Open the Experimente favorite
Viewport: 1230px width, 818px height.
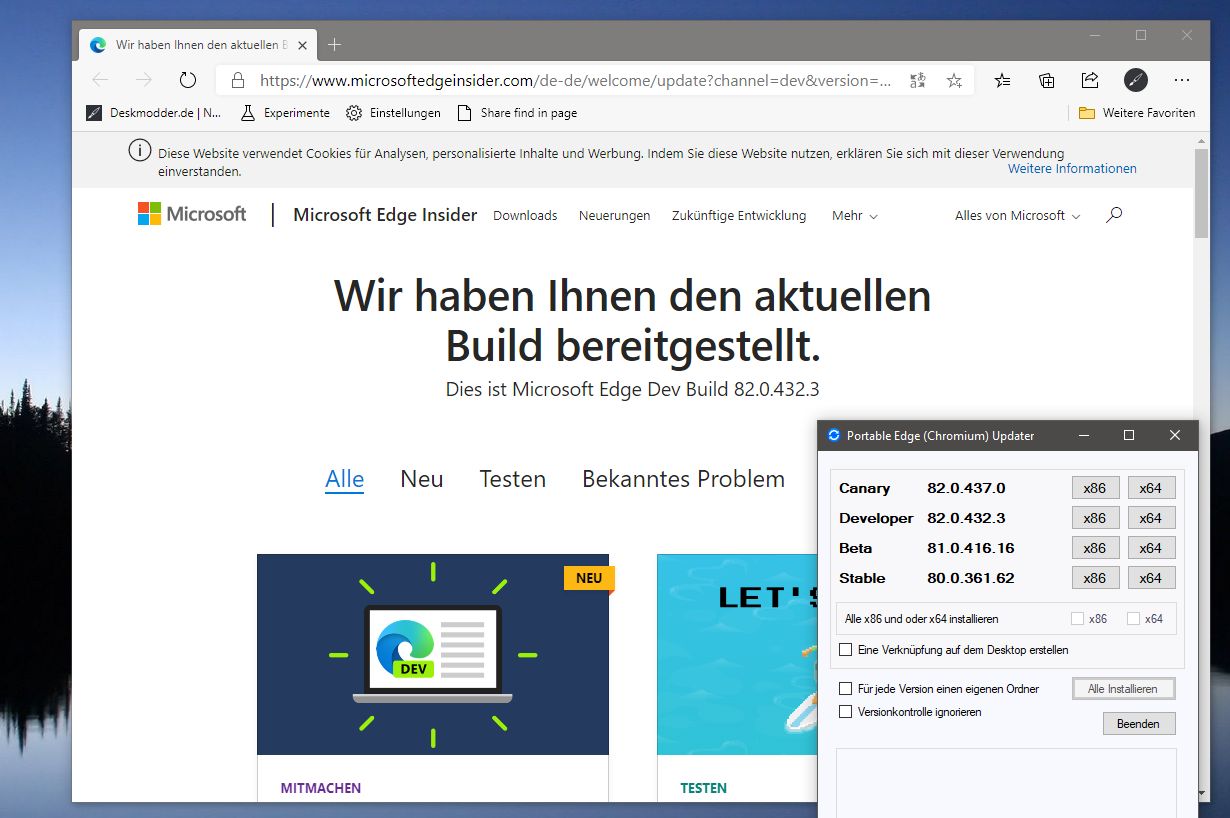pos(285,113)
